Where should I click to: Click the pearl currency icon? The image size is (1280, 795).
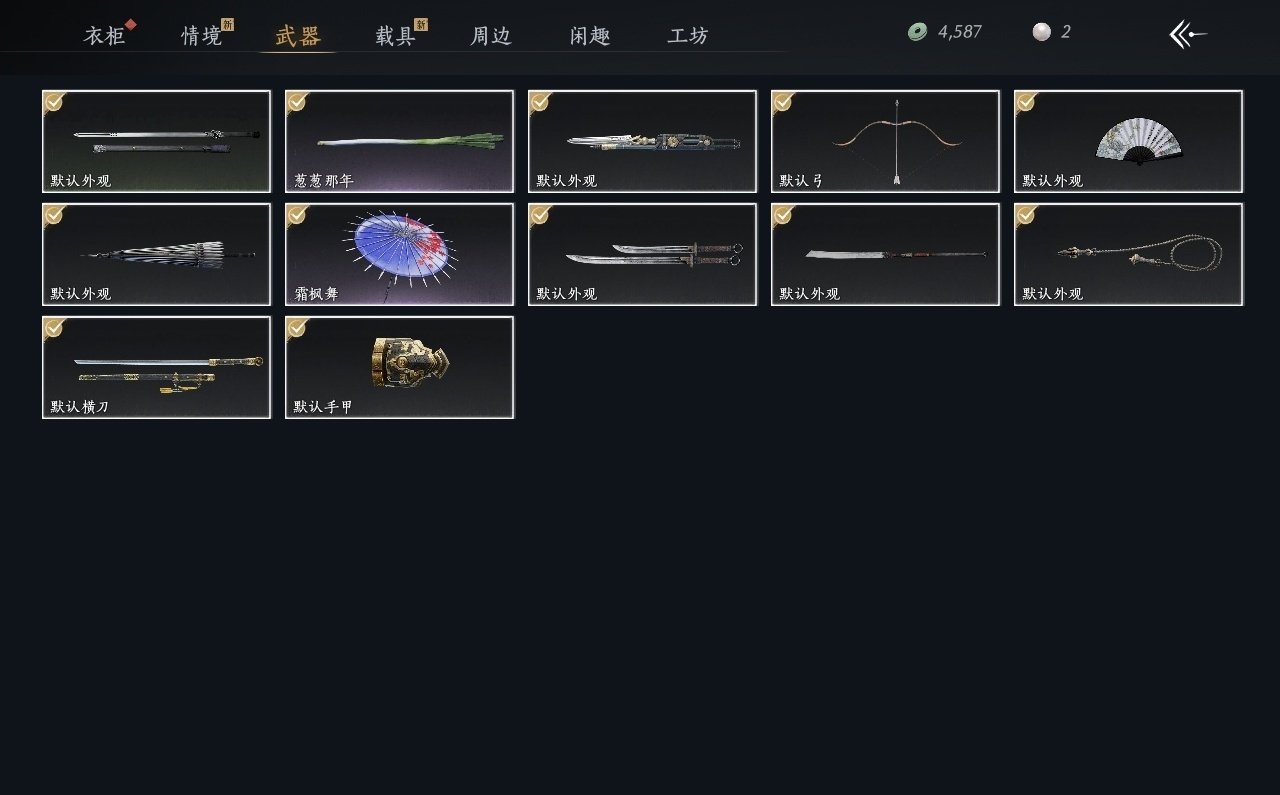(1042, 32)
